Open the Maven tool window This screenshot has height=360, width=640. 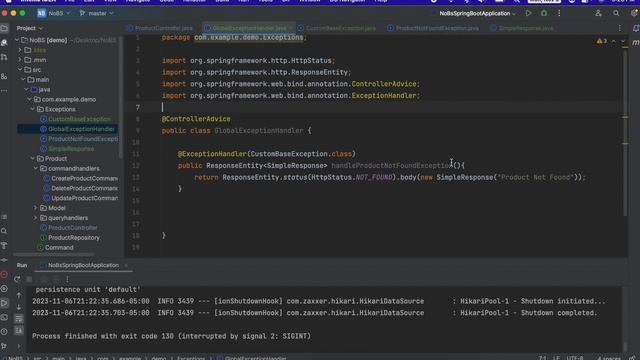point(636,42)
